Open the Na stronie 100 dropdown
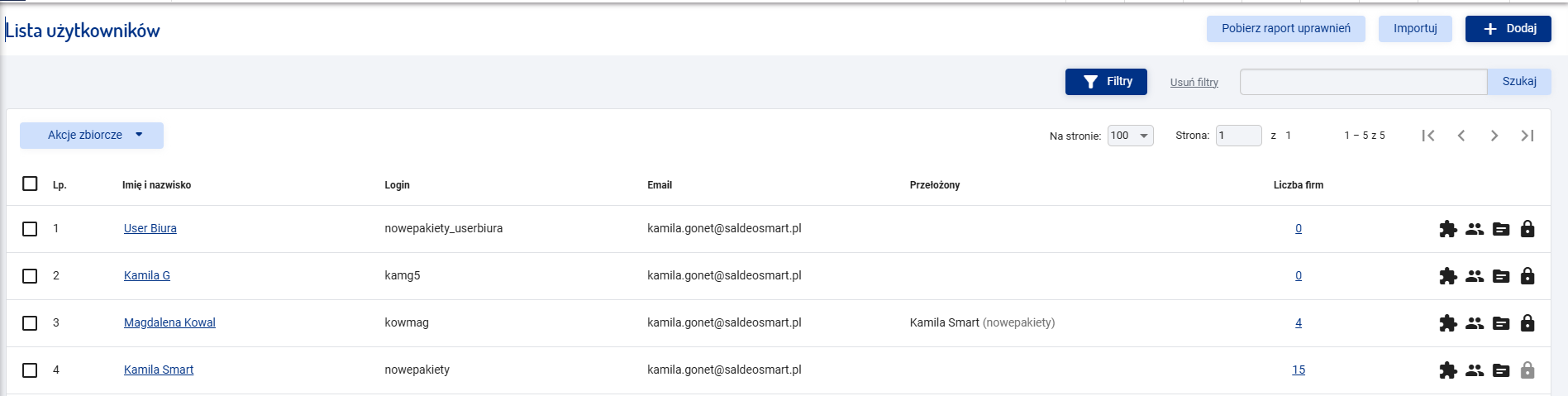This screenshot has height=396, width=1568. [1130, 136]
